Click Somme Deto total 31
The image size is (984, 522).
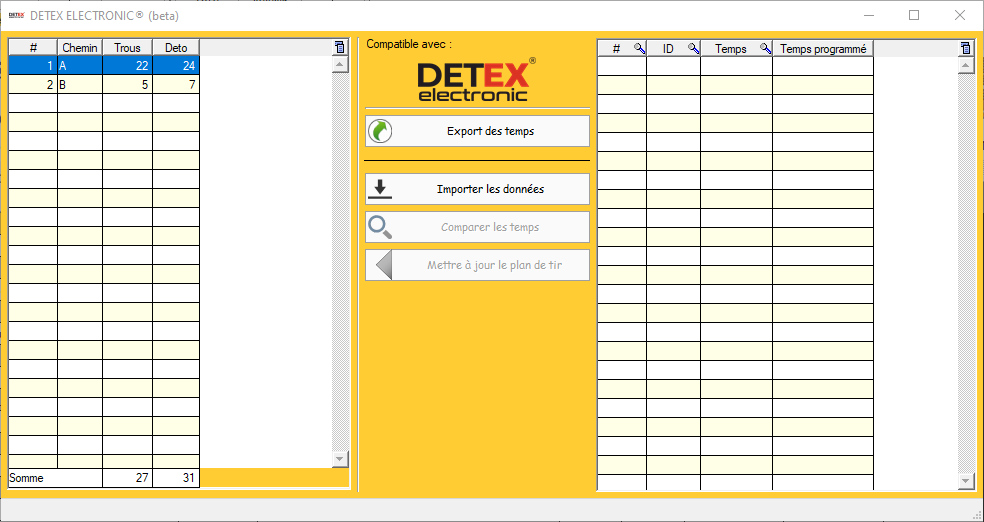click(x=176, y=478)
